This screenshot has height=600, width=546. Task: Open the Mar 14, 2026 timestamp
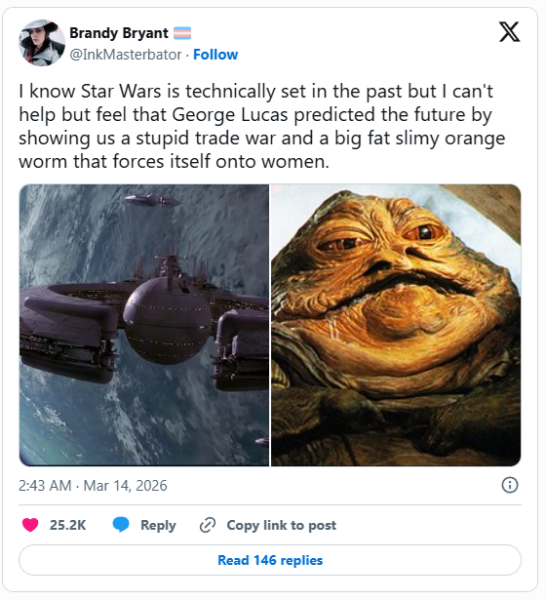point(125,486)
